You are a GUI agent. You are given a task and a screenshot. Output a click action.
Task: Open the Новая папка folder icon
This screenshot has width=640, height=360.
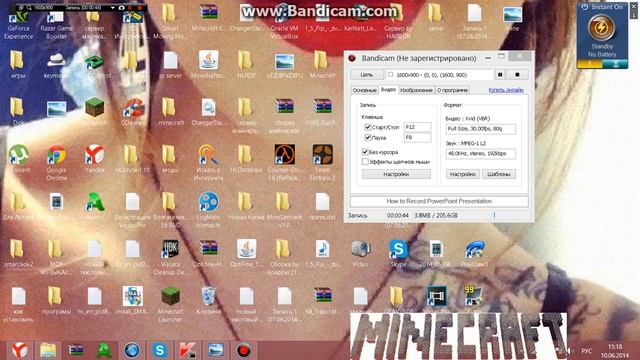(x=246, y=206)
